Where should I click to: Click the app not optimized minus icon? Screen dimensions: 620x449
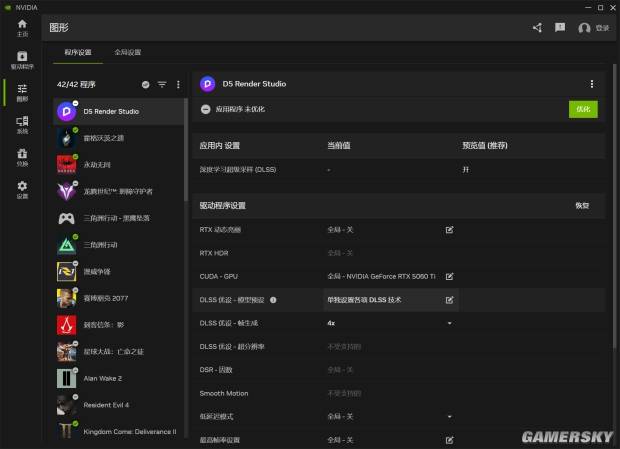205,109
